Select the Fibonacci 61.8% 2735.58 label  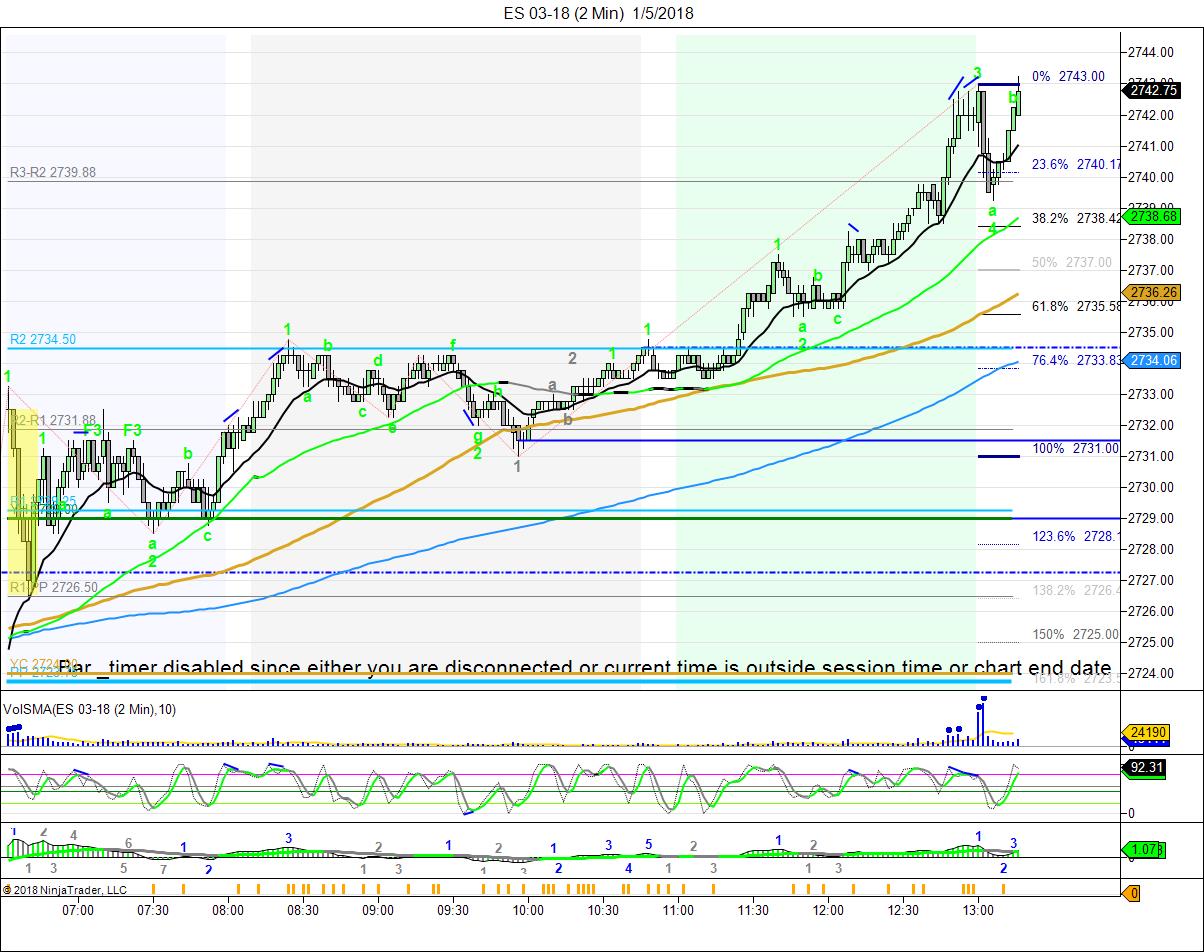pos(1076,306)
